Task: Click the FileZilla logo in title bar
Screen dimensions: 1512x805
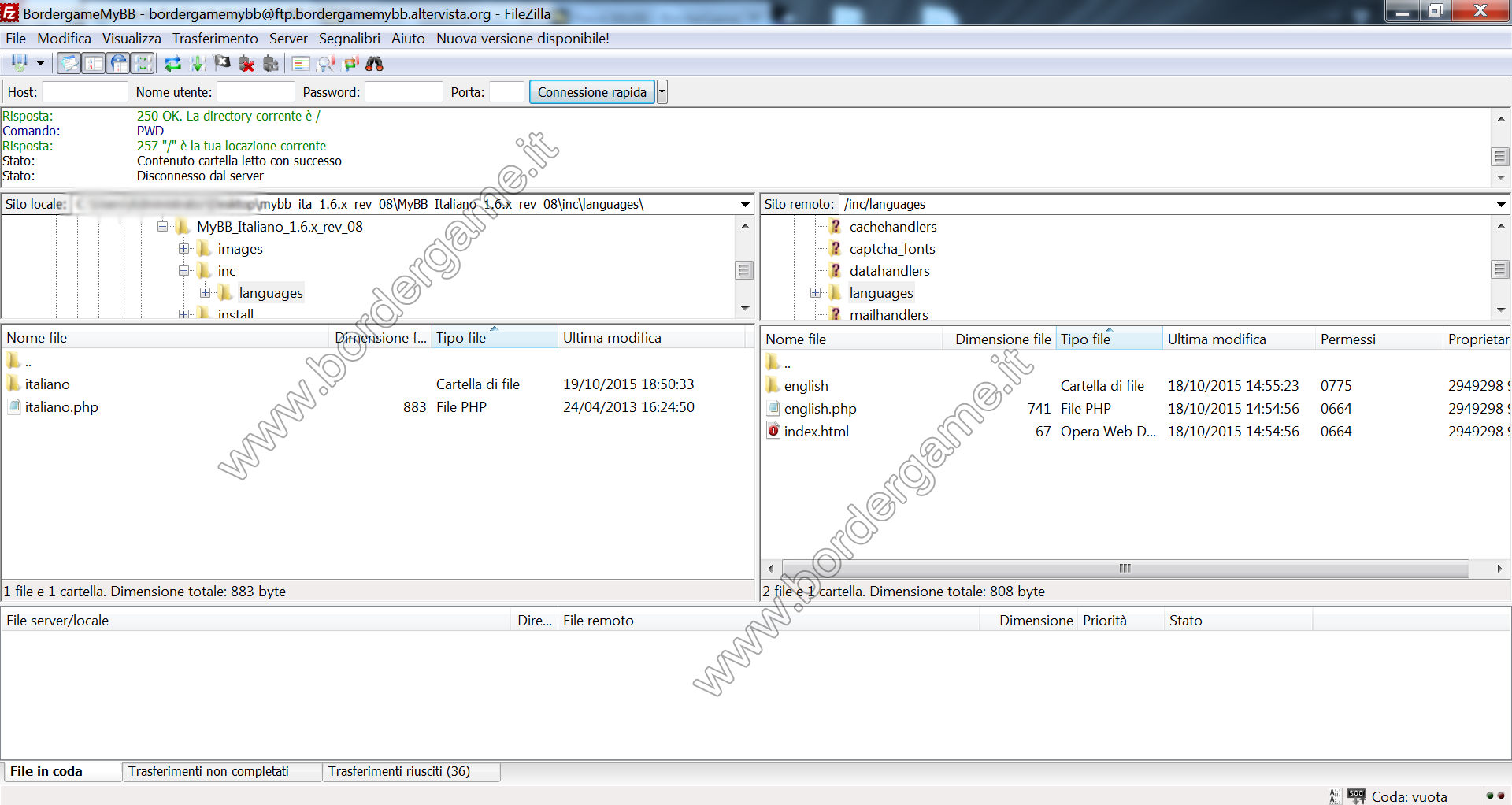Action: [9, 12]
